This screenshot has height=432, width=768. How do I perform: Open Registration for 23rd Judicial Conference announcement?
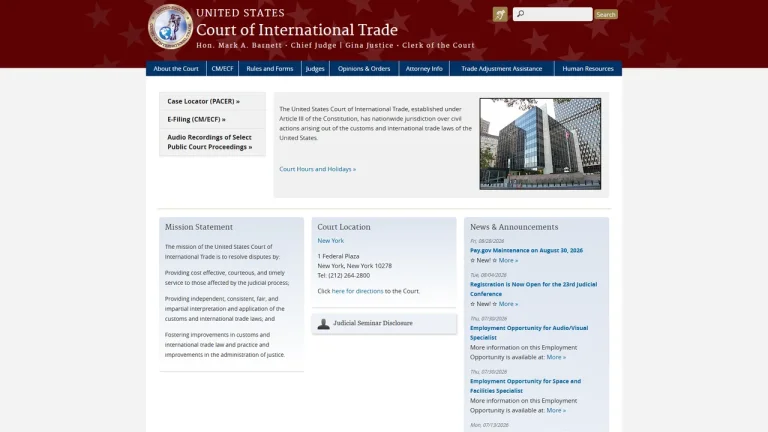coord(533,289)
